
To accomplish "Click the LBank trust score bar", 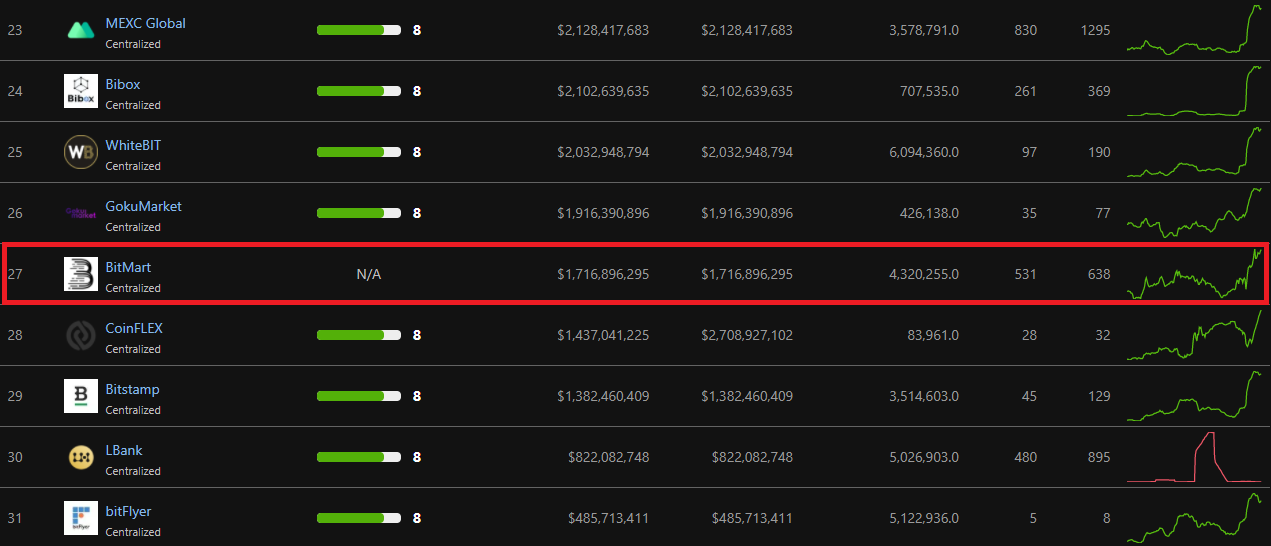I will (359, 457).
